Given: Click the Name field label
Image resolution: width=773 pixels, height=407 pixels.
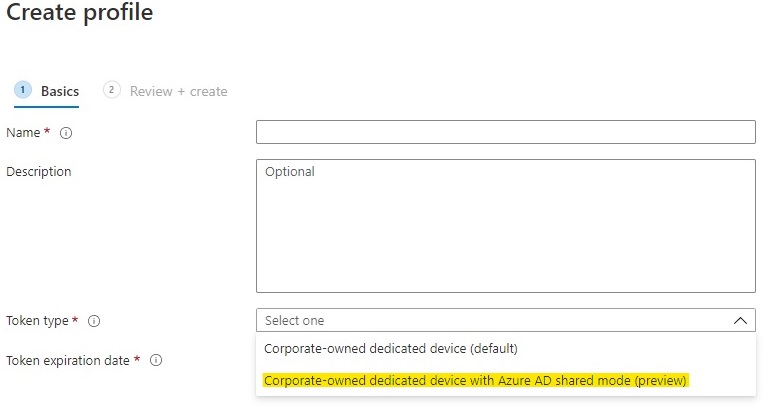Looking at the screenshot, I should 23,132.
